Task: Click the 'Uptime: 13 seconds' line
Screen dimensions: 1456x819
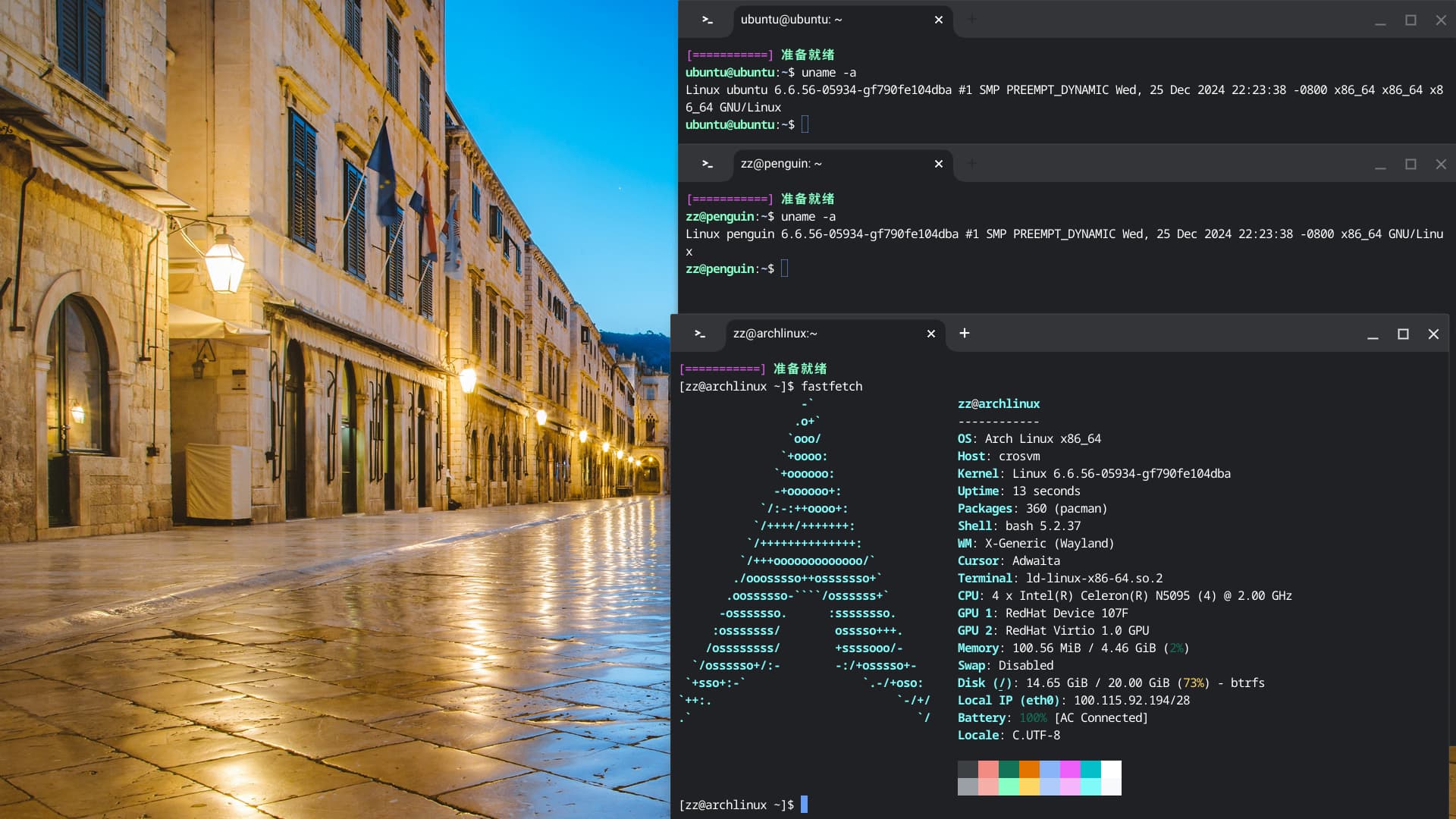Action: coord(1019,491)
